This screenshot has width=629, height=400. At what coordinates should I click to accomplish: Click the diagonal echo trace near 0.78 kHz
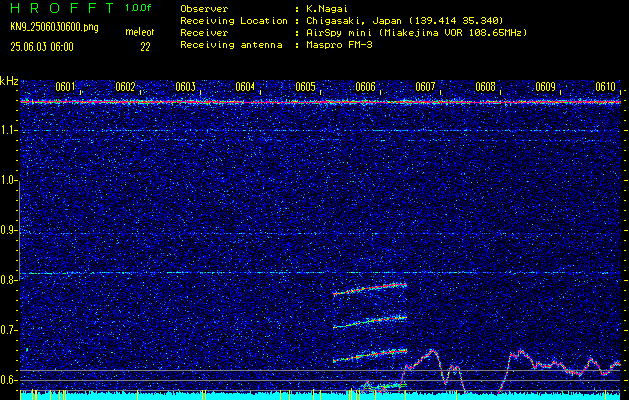(x=370, y=289)
